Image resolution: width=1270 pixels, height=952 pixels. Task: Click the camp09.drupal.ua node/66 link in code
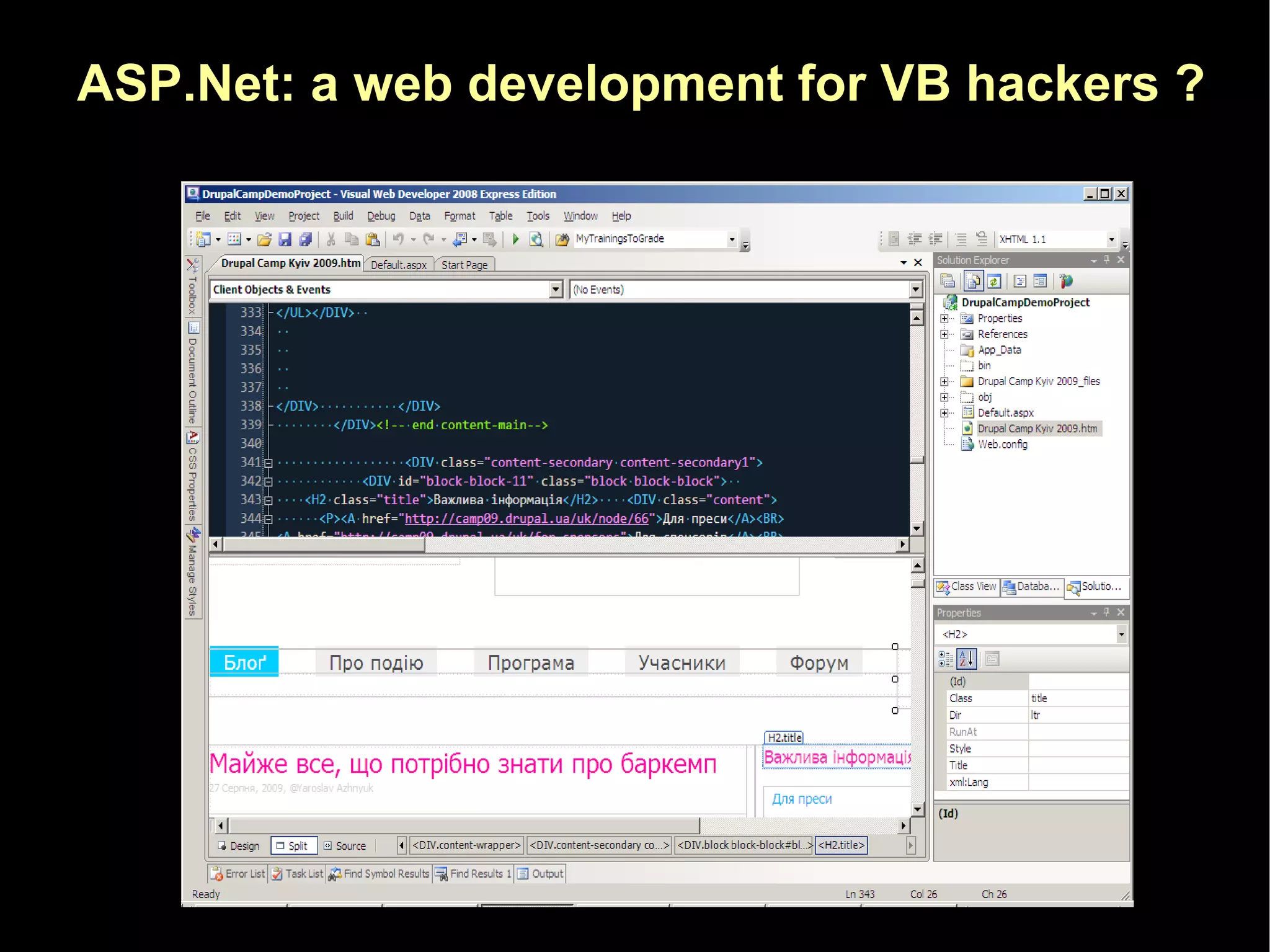(x=526, y=518)
